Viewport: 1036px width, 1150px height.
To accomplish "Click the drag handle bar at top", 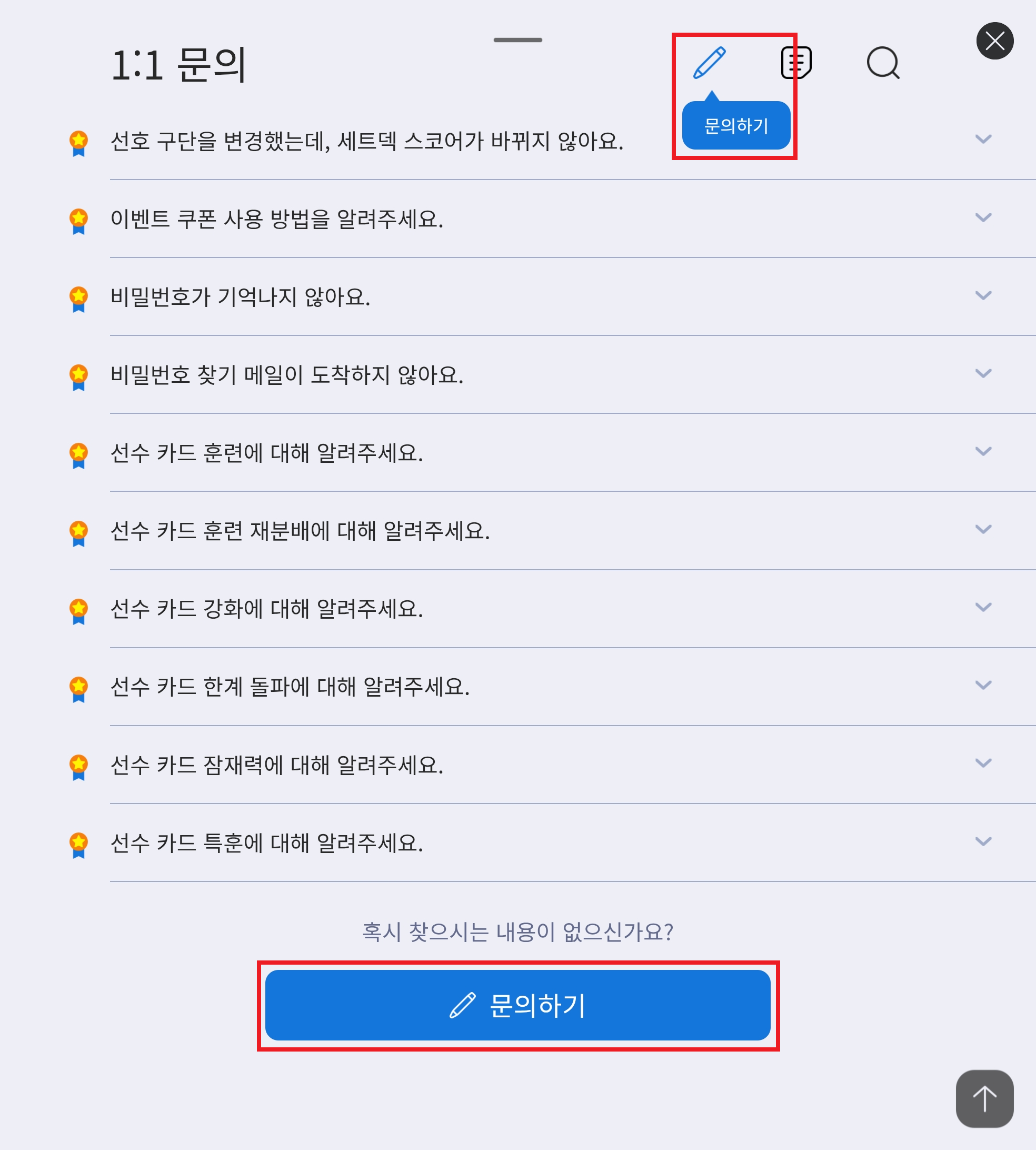I will [x=517, y=40].
